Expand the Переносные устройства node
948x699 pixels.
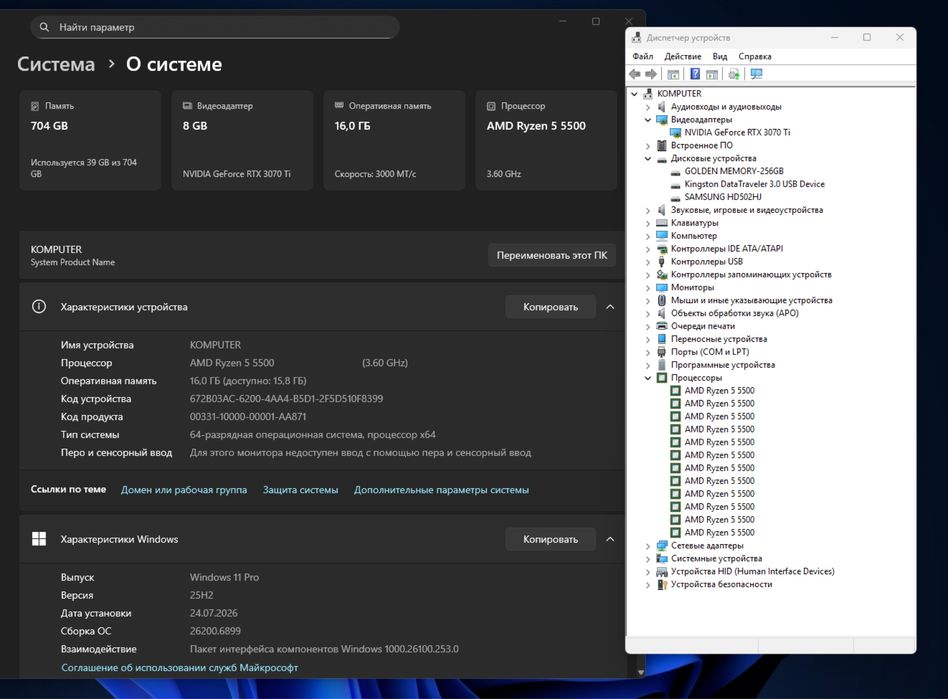pos(648,339)
